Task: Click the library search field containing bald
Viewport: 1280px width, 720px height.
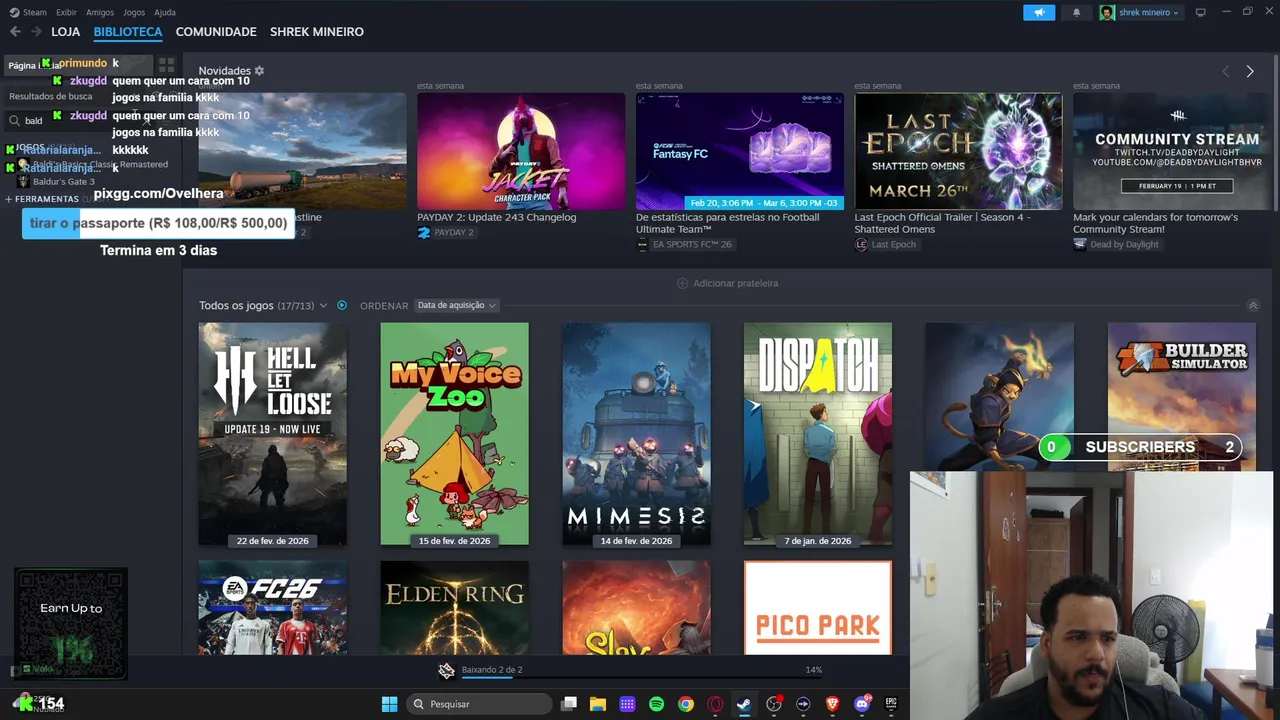Action: pyautogui.click(x=80, y=120)
